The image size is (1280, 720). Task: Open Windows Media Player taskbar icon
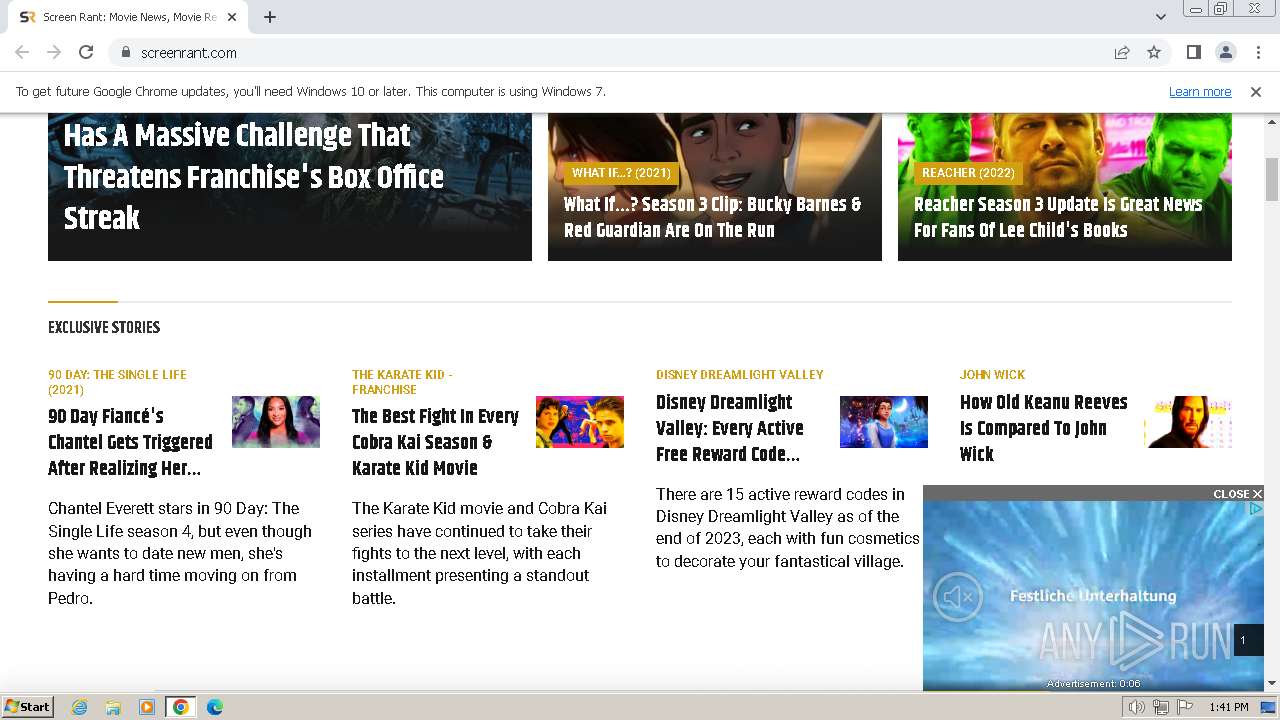click(x=147, y=707)
